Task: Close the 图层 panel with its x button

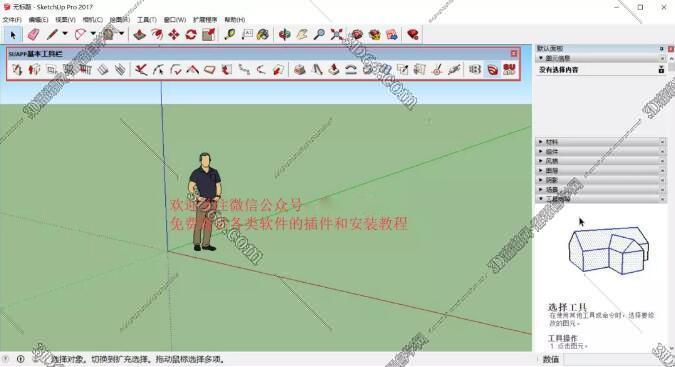Action: tap(662, 170)
